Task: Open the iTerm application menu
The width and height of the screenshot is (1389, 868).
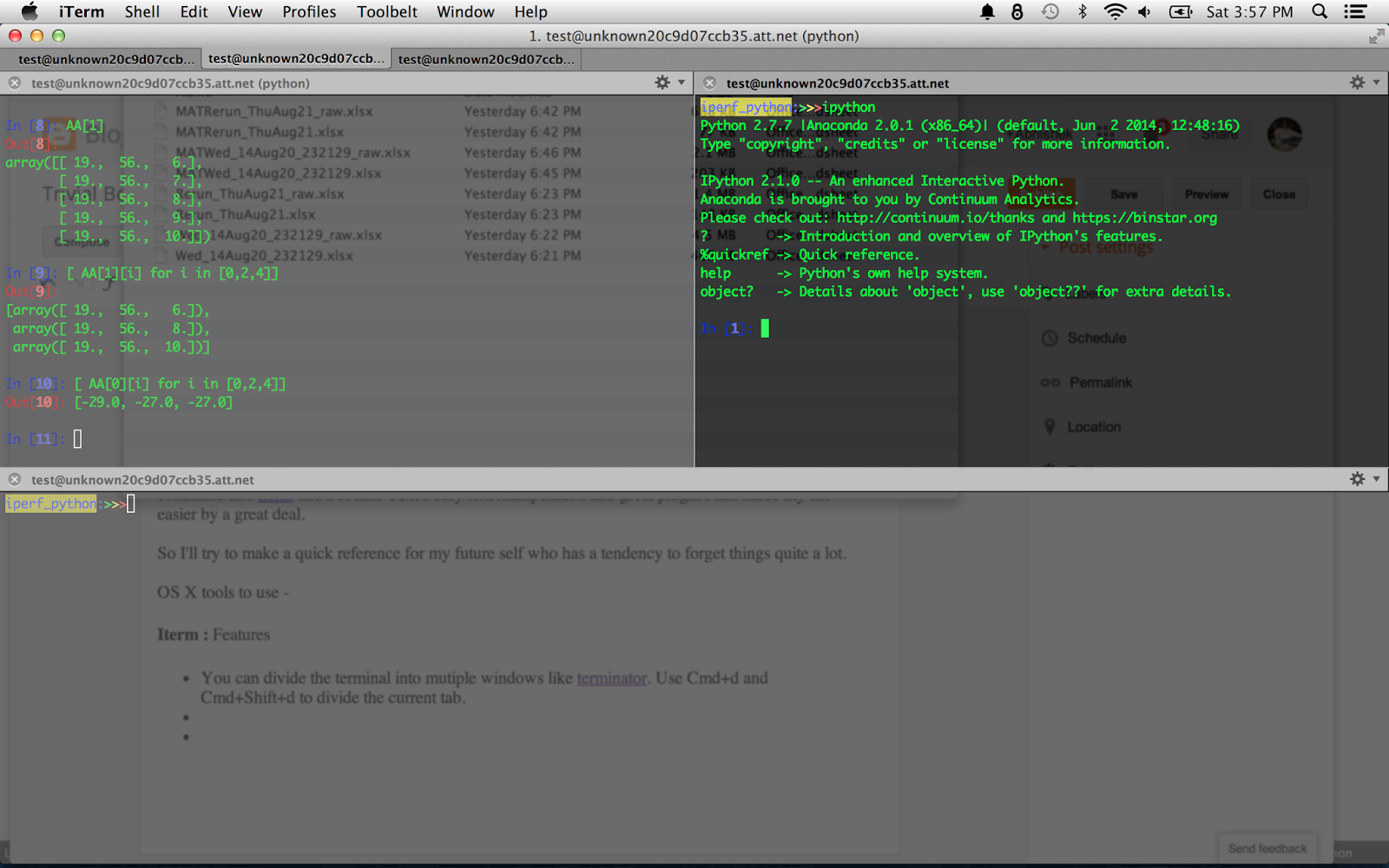Action: [x=81, y=11]
